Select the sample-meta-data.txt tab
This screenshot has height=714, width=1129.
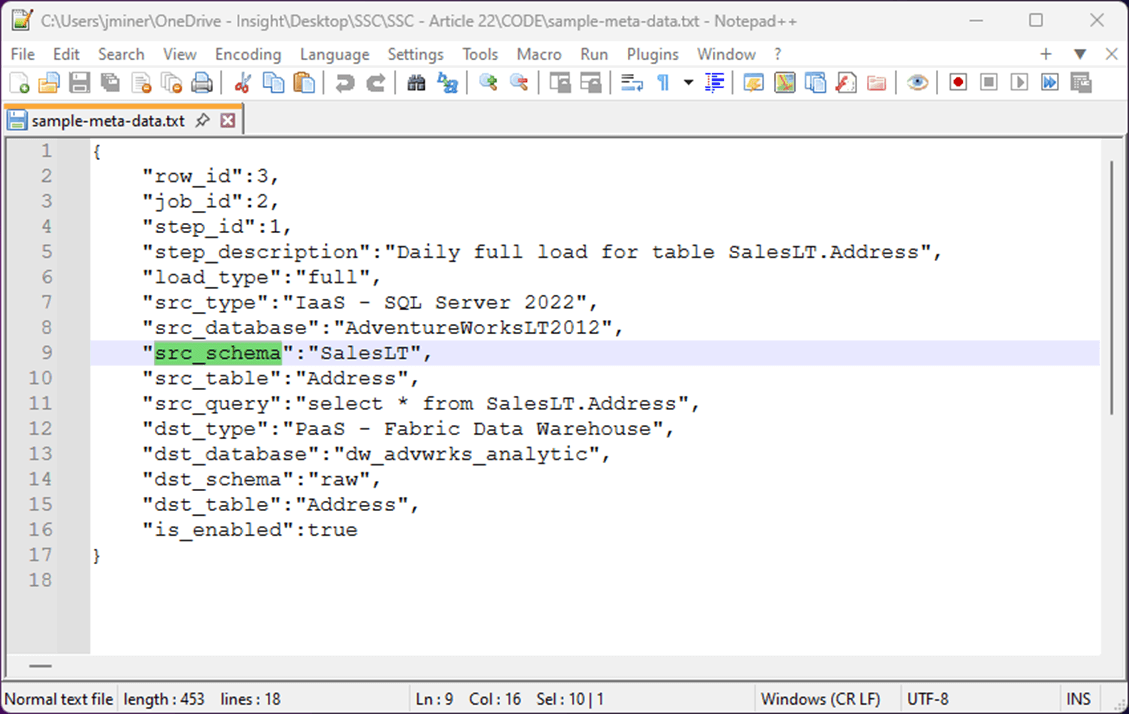108,121
